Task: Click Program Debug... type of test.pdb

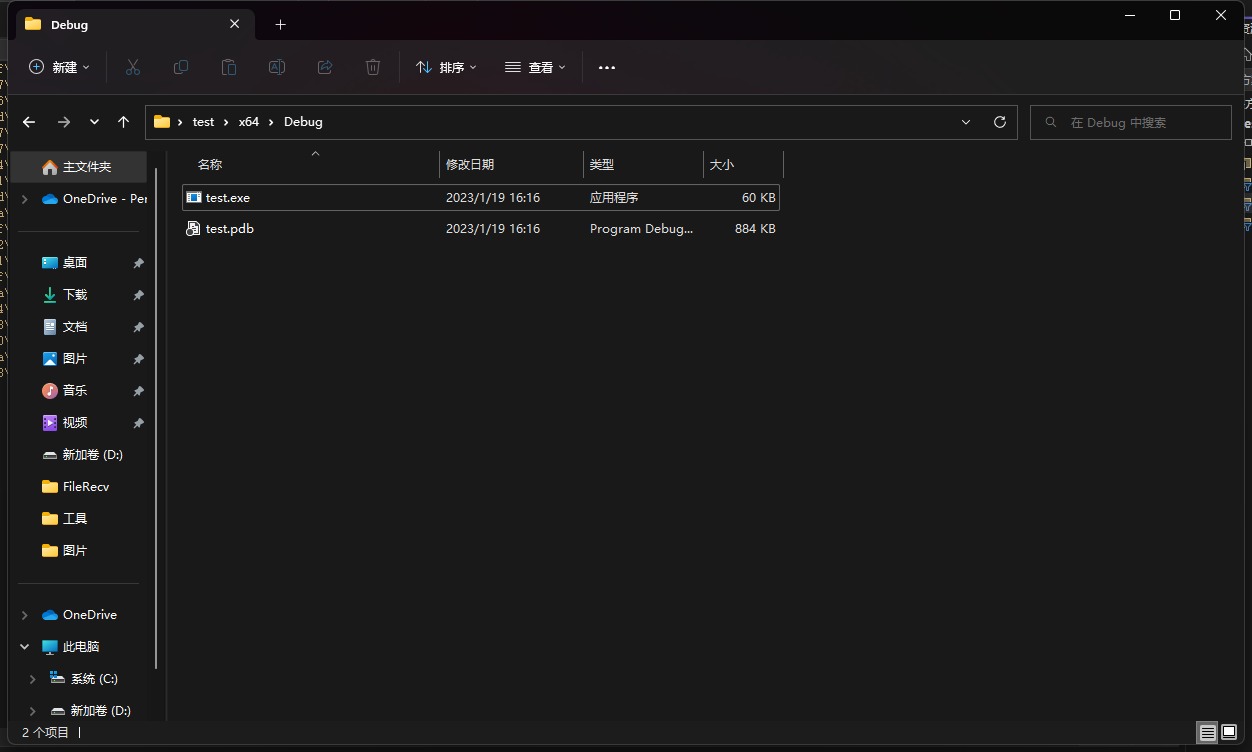Action: (x=641, y=229)
